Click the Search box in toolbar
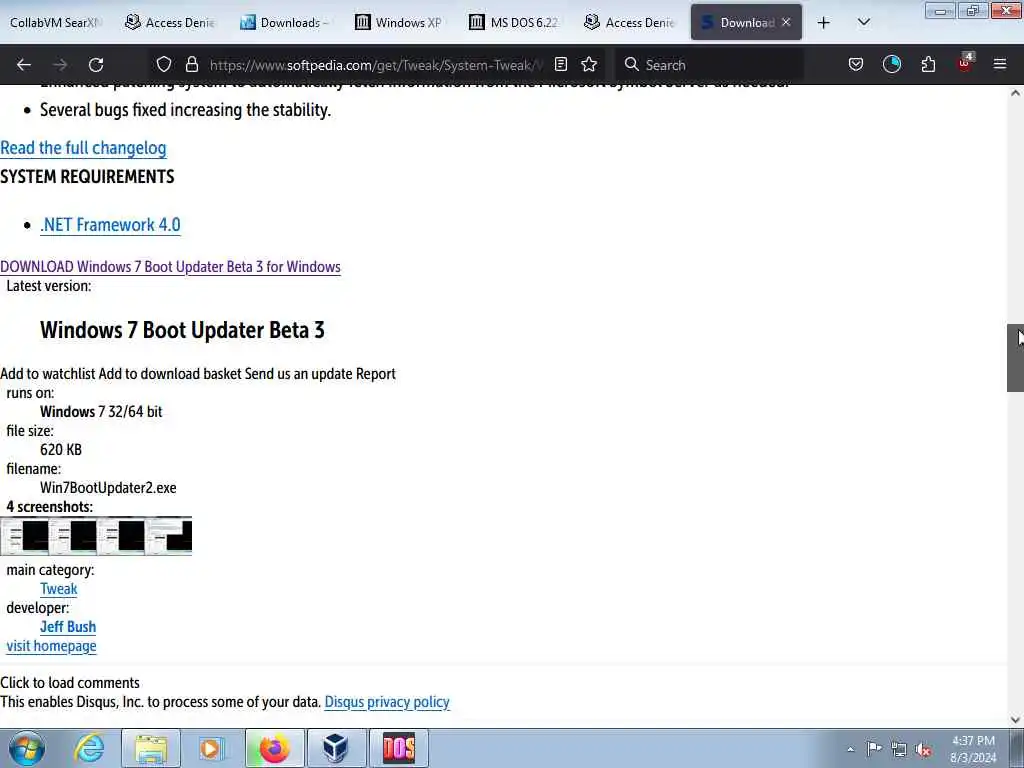The image size is (1024, 768). point(709,65)
